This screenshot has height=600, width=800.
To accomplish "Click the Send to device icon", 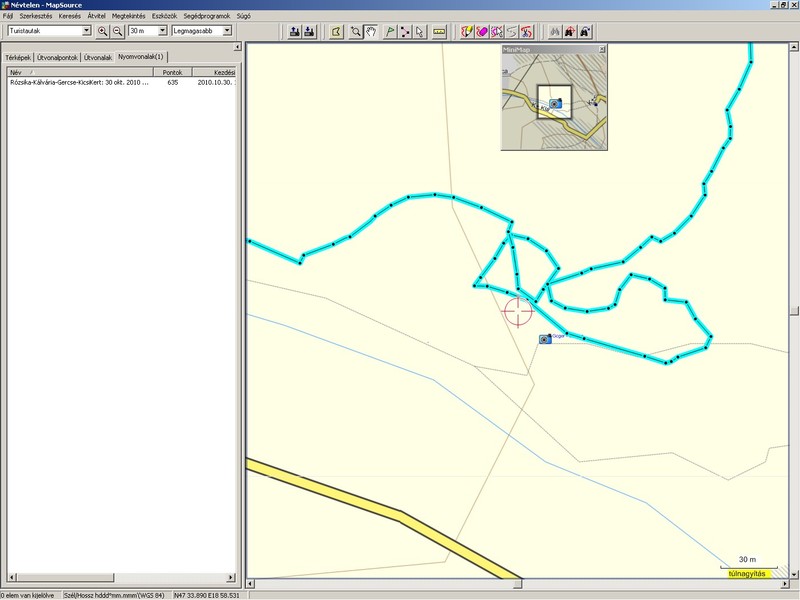I will (310, 31).
